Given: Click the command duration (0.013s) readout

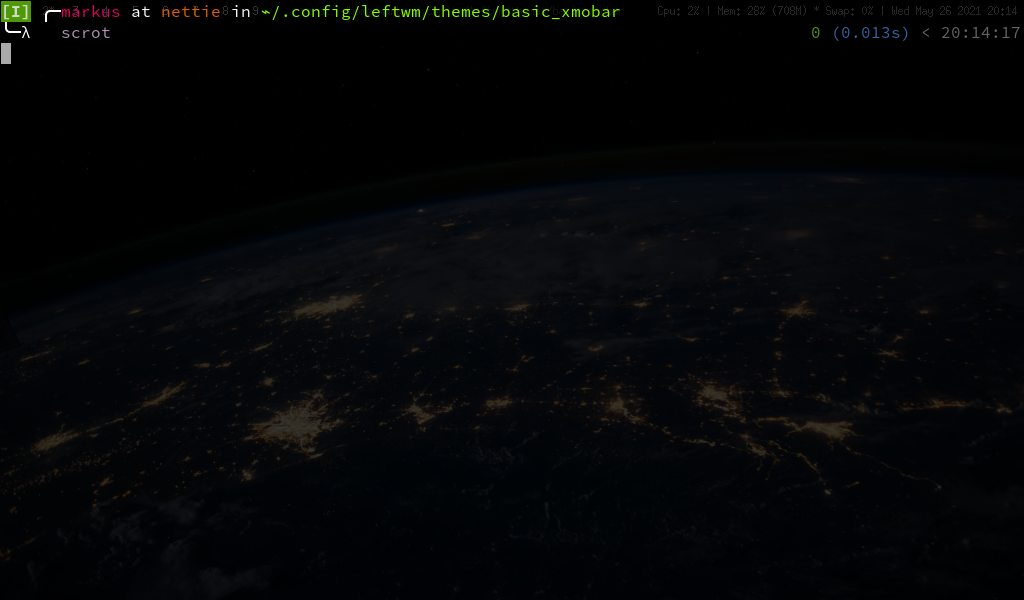Looking at the screenshot, I should coord(870,31).
